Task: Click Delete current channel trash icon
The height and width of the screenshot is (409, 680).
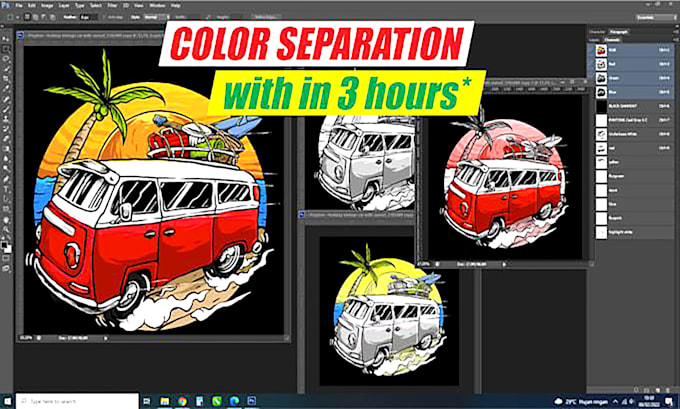Action: coord(668,390)
